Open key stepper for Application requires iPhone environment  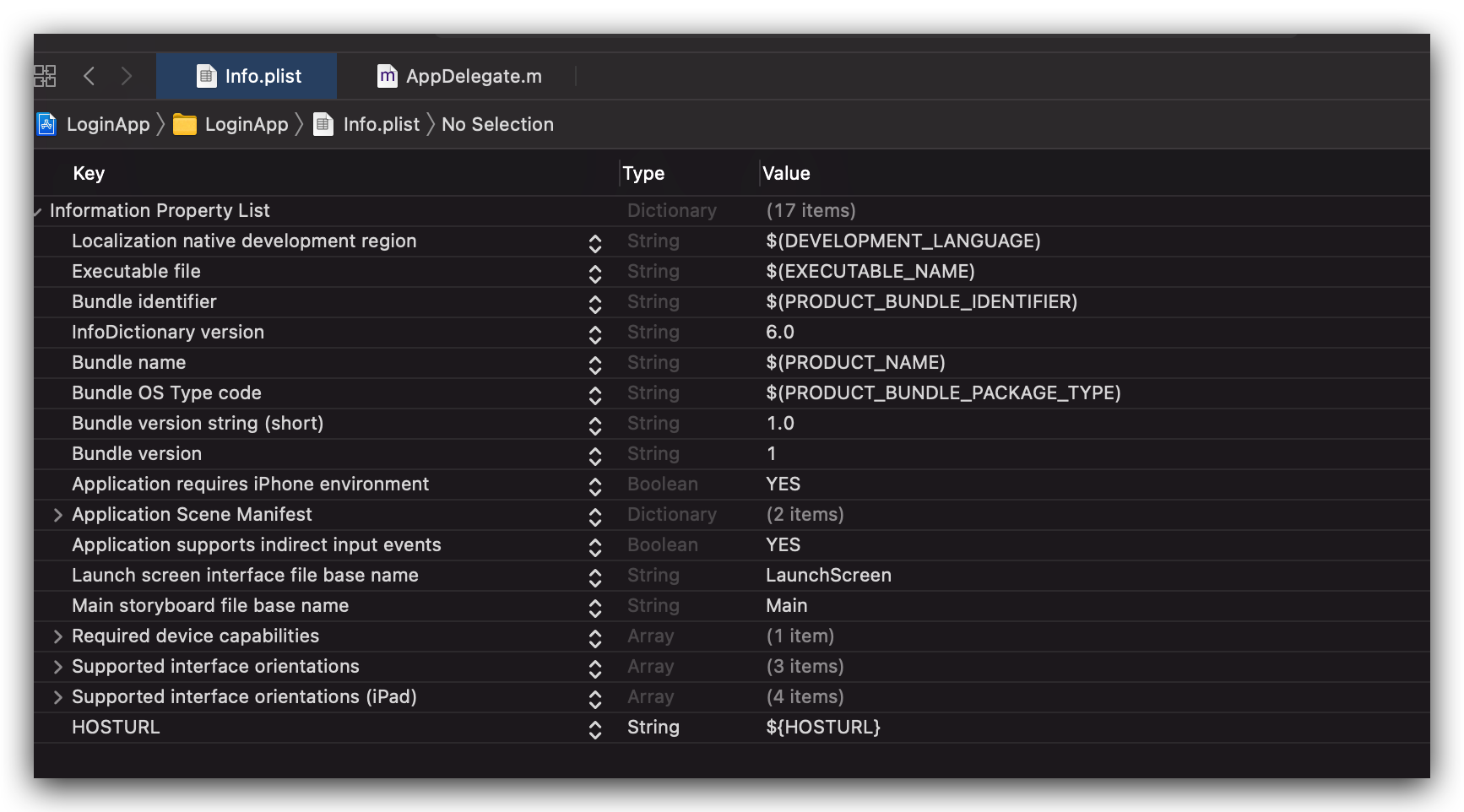[x=595, y=486]
